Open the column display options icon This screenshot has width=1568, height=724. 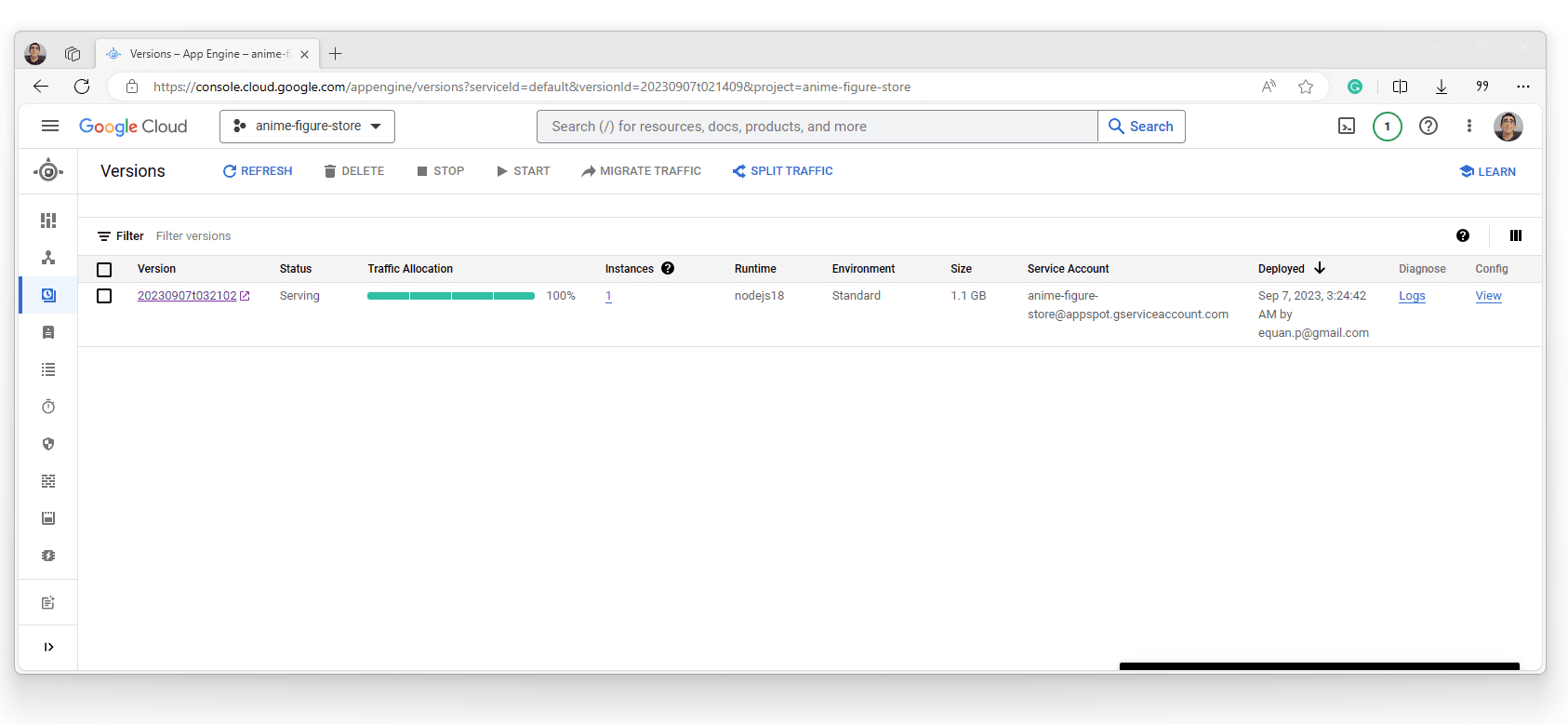[x=1516, y=235]
